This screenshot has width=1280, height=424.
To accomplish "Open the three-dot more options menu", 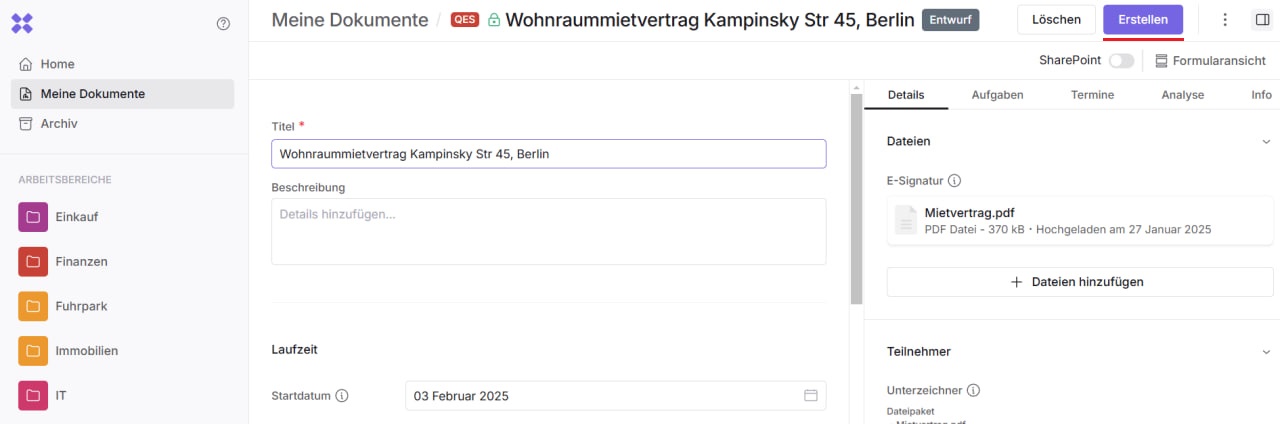I will pos(1226,20).
